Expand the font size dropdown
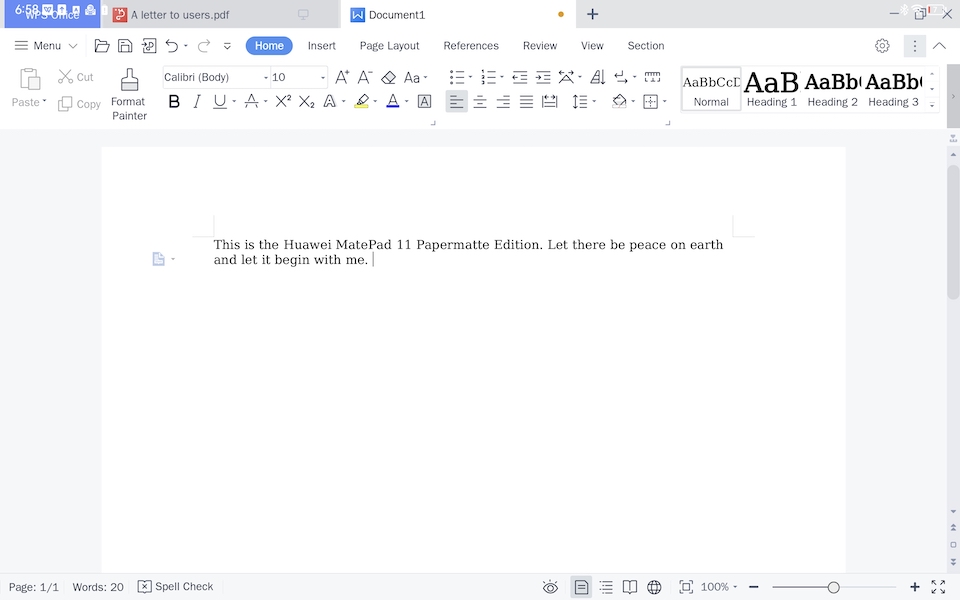 (x=323, y=78)
